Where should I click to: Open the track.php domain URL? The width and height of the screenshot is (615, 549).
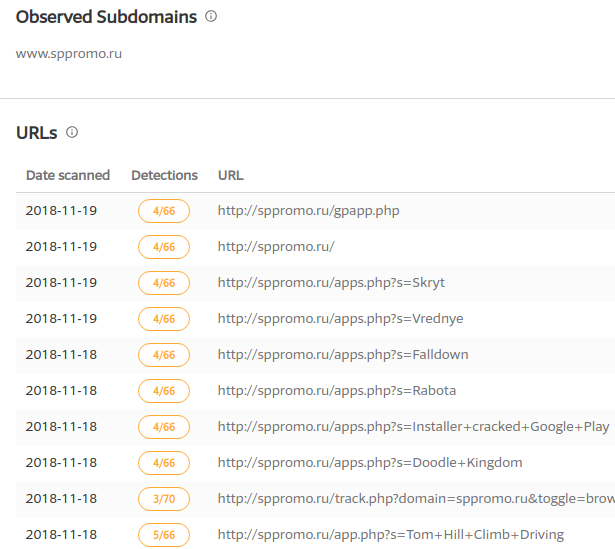[x=415, y=499]
